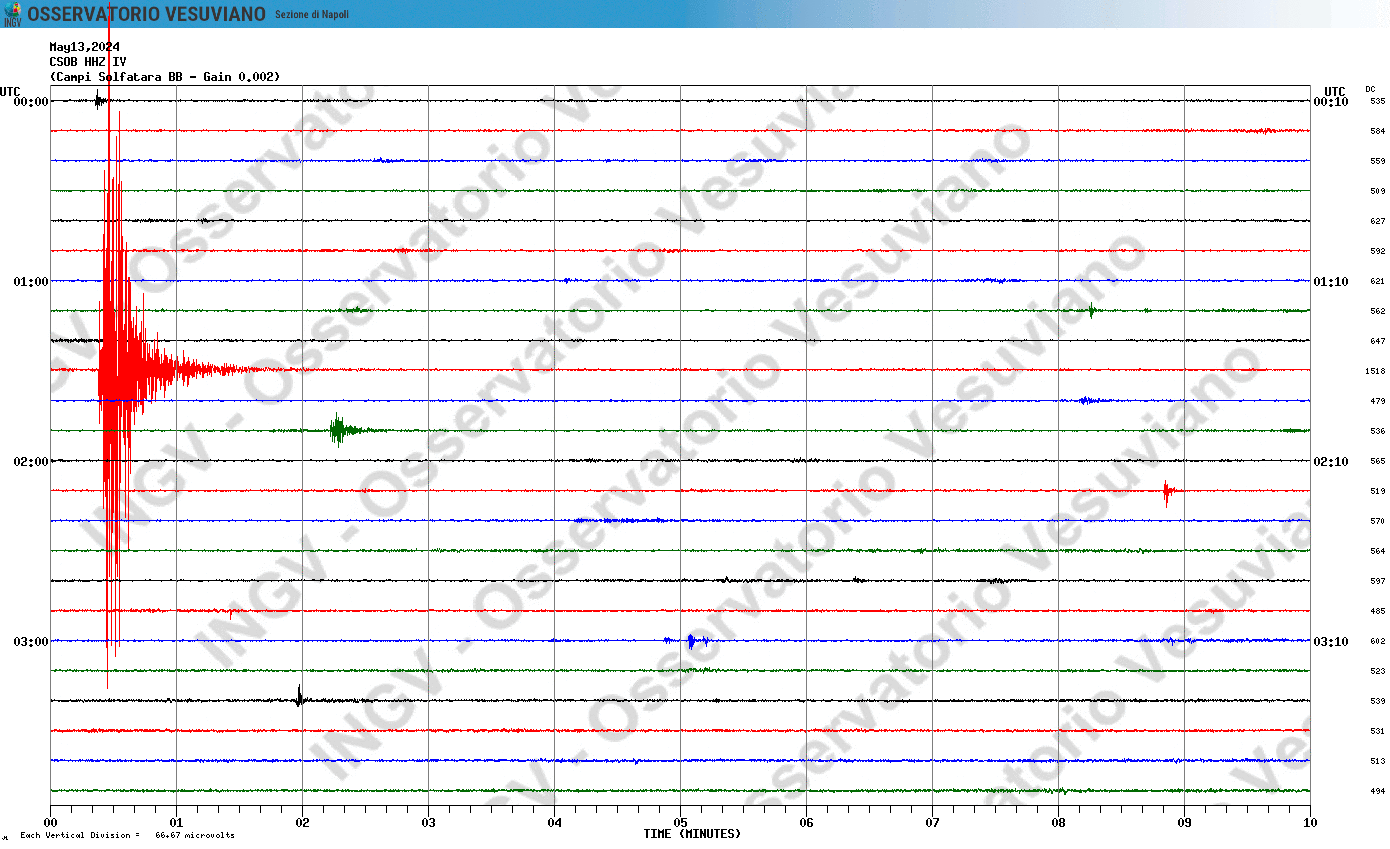Click the station code 'CSOB HHZ IV'
This screenshot has height=849, width=1390.
coord(88,62)
